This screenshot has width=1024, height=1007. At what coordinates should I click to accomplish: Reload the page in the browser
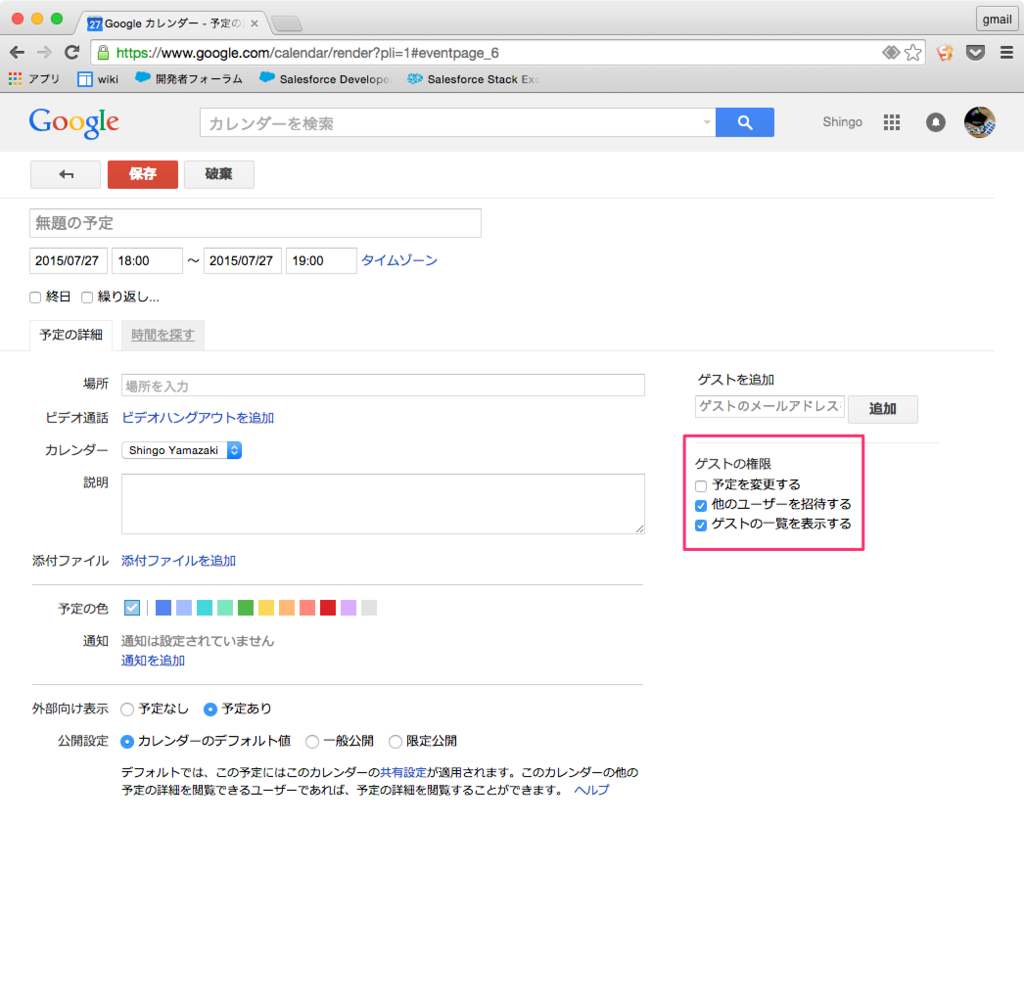click(x=70, y=52)
